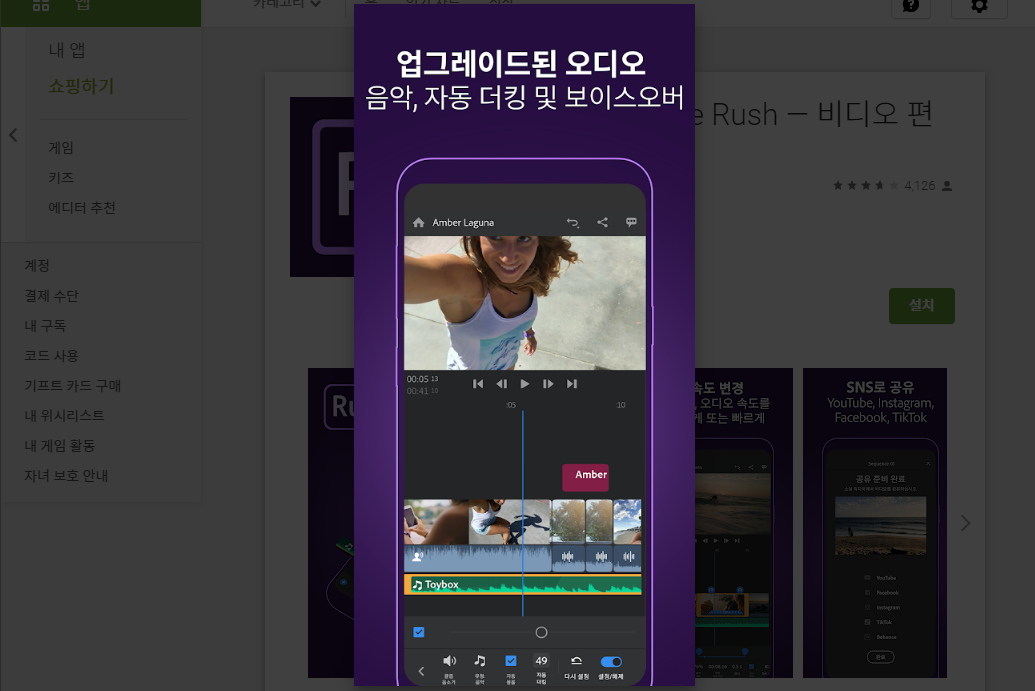Jump to the start of the video

(478, 383)
